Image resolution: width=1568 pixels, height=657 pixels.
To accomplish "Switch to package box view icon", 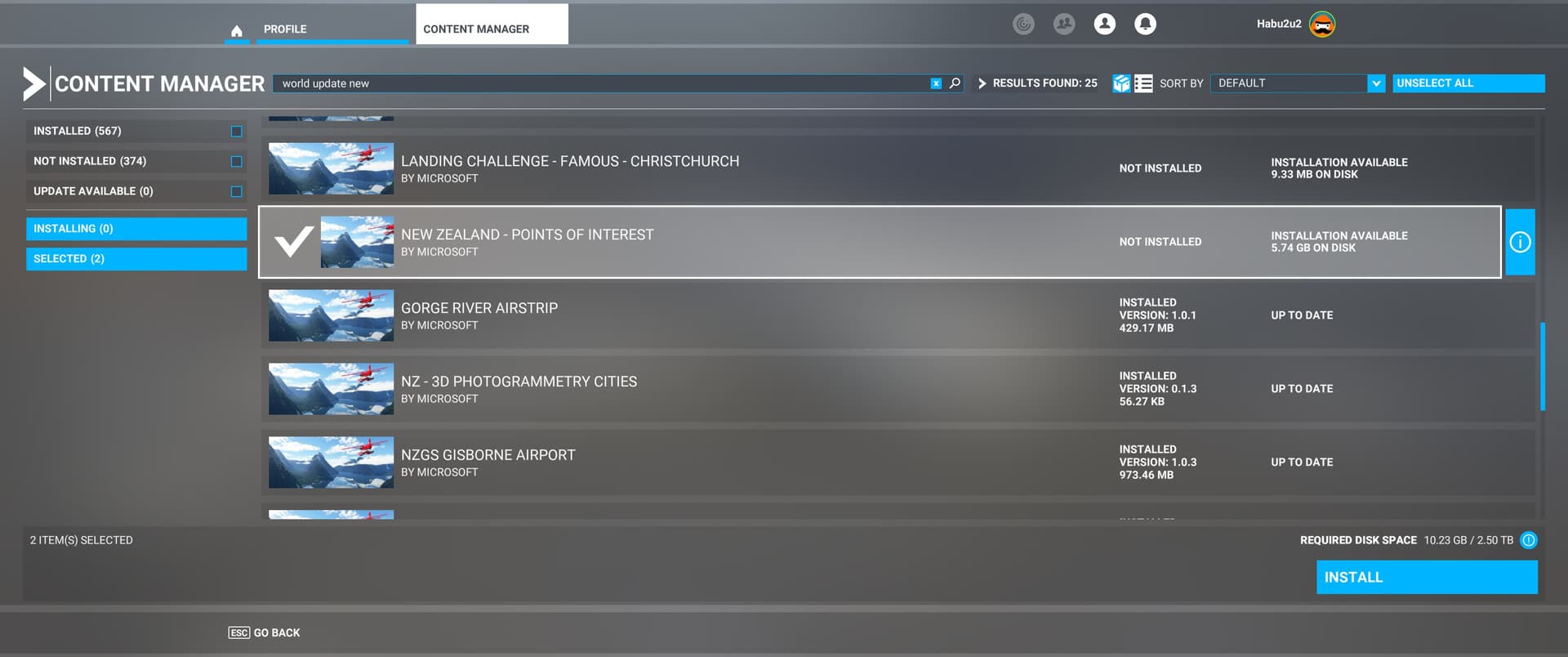I will pyautogui.click(x=1121, y=83).
